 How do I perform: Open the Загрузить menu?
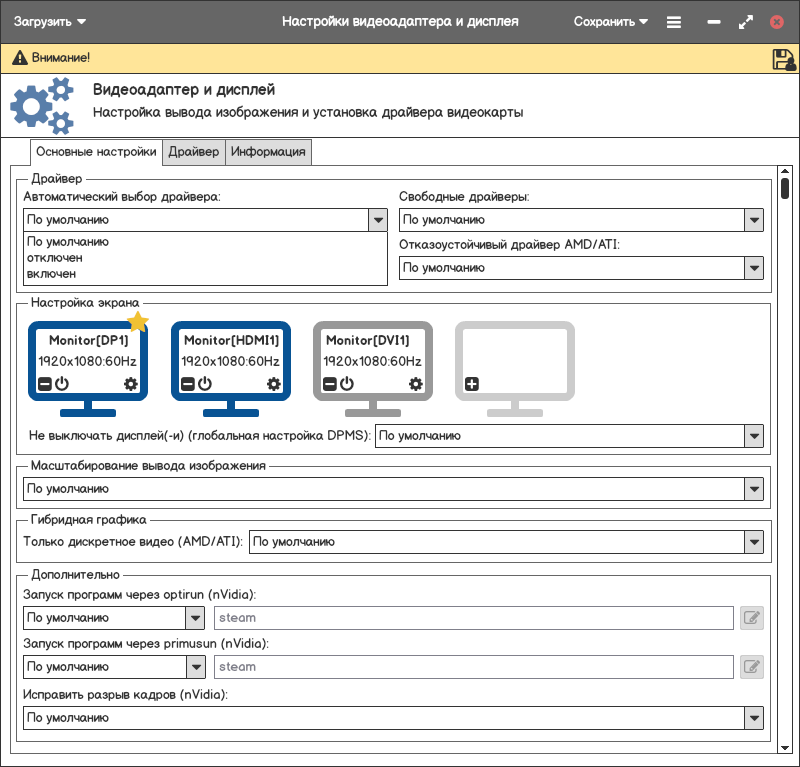pyautogui.click(x=50, y=22)
